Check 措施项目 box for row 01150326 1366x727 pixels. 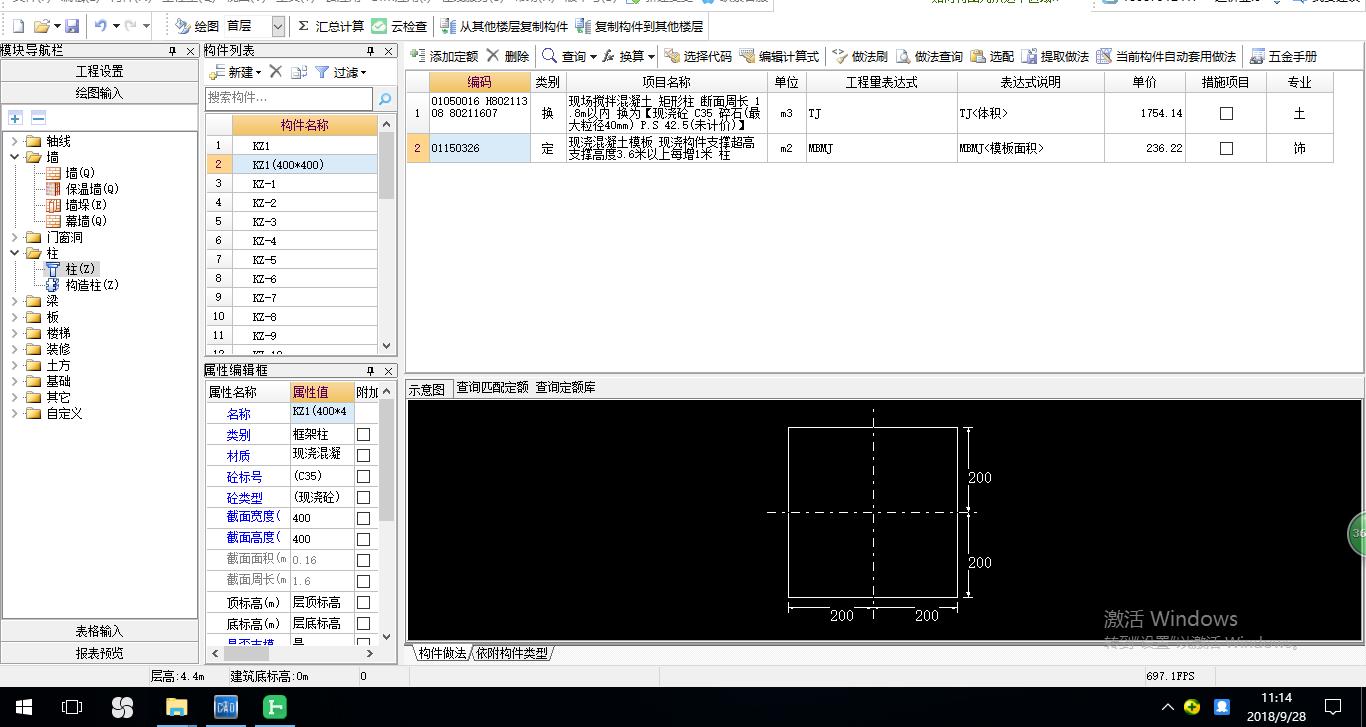point(1226,148)
